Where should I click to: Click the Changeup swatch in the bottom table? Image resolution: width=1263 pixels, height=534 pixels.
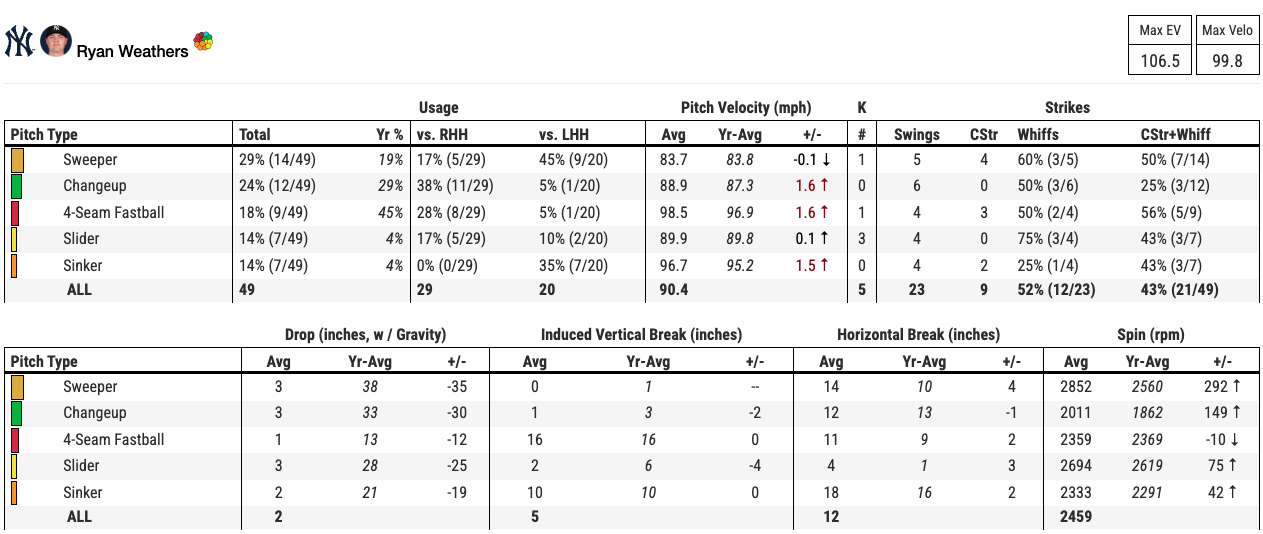17,413
